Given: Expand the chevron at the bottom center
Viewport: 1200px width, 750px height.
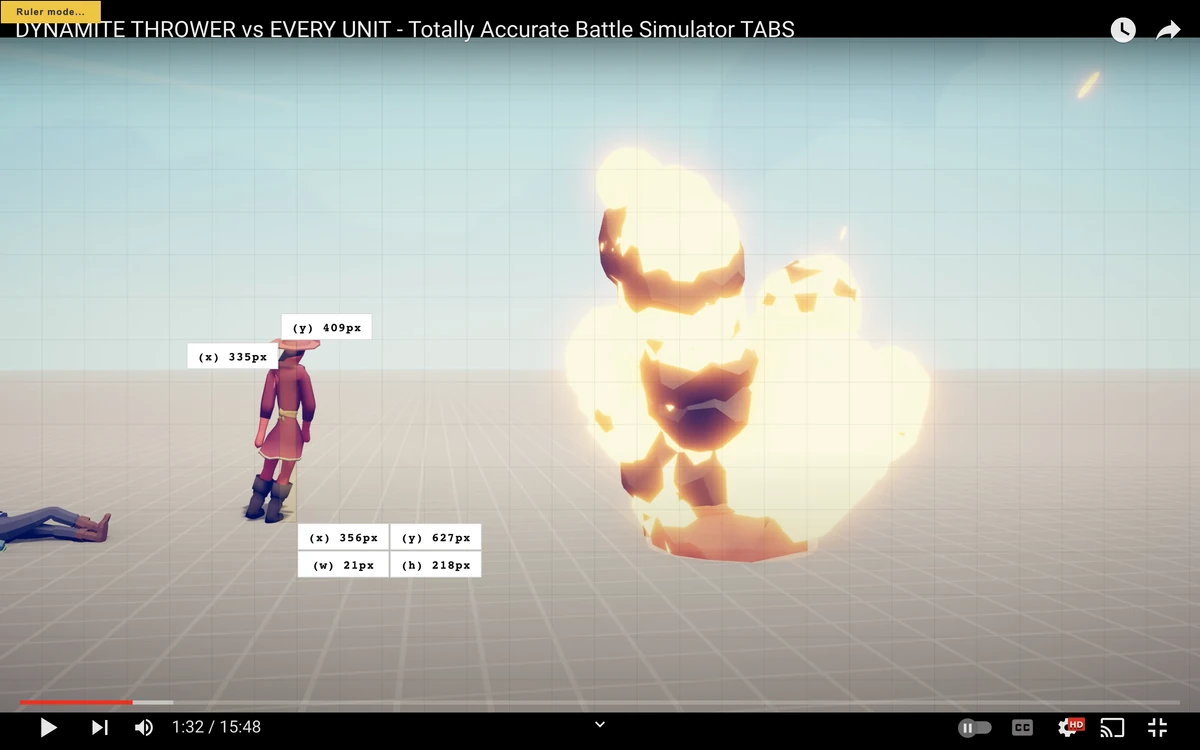Looking at the screenshot, I should [x=599, y=723].
